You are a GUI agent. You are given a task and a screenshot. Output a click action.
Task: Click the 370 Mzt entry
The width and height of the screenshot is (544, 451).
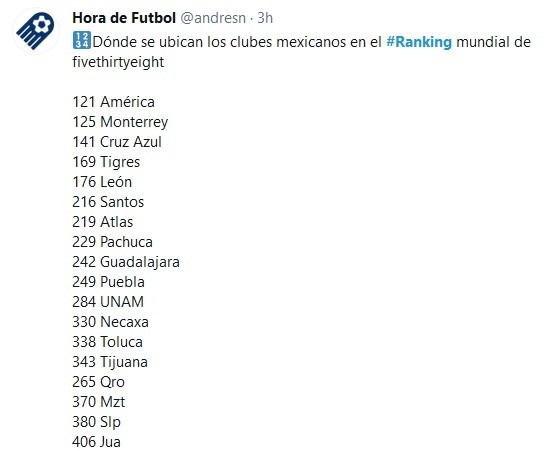click(99, 402)
